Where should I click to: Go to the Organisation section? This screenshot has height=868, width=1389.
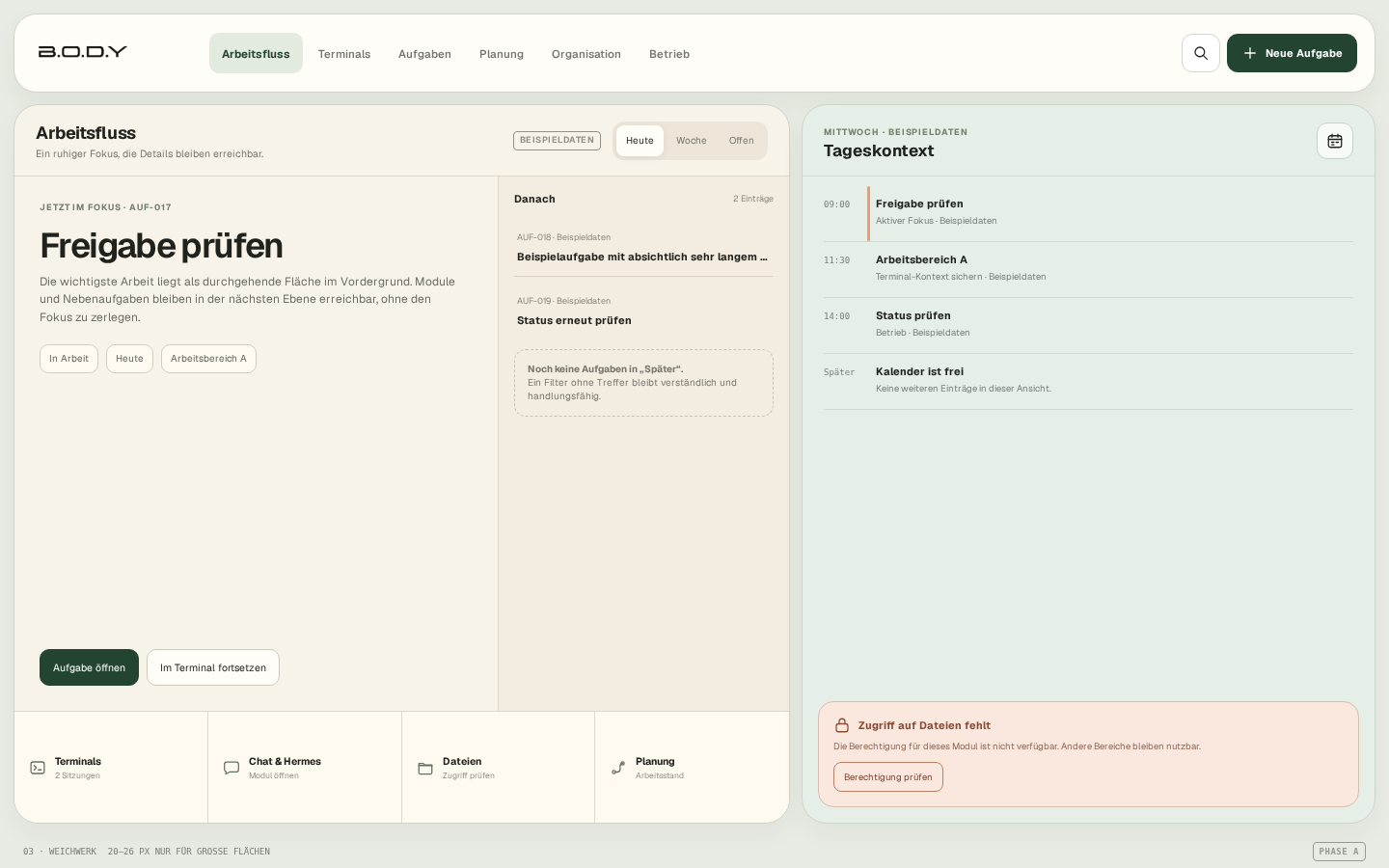pos(586,53)
